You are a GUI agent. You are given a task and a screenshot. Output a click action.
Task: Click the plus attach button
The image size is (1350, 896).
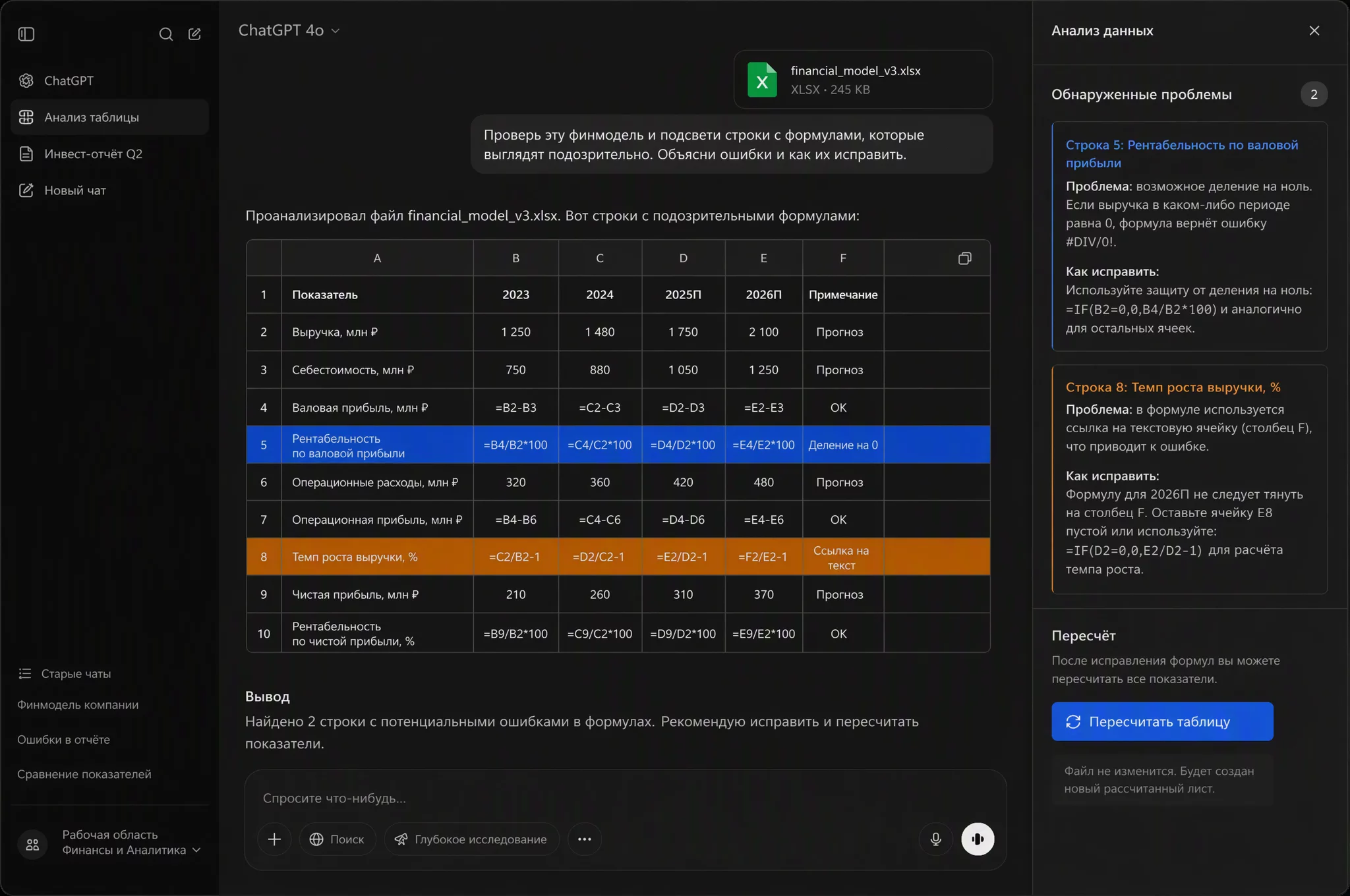tap(274, 839)
